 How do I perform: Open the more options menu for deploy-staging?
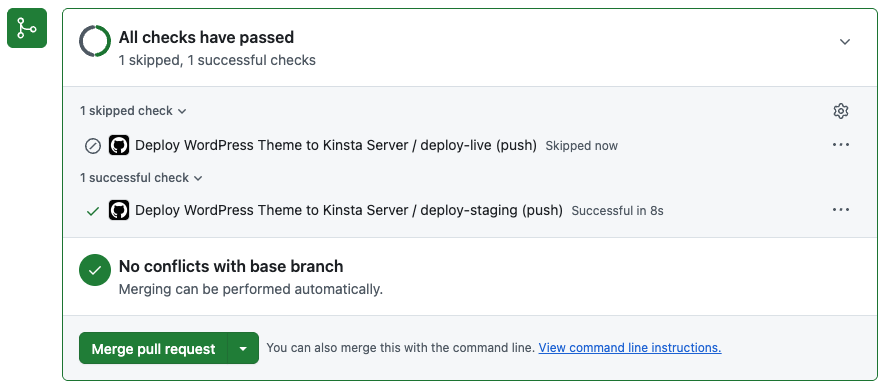click(x=841, y=210)
